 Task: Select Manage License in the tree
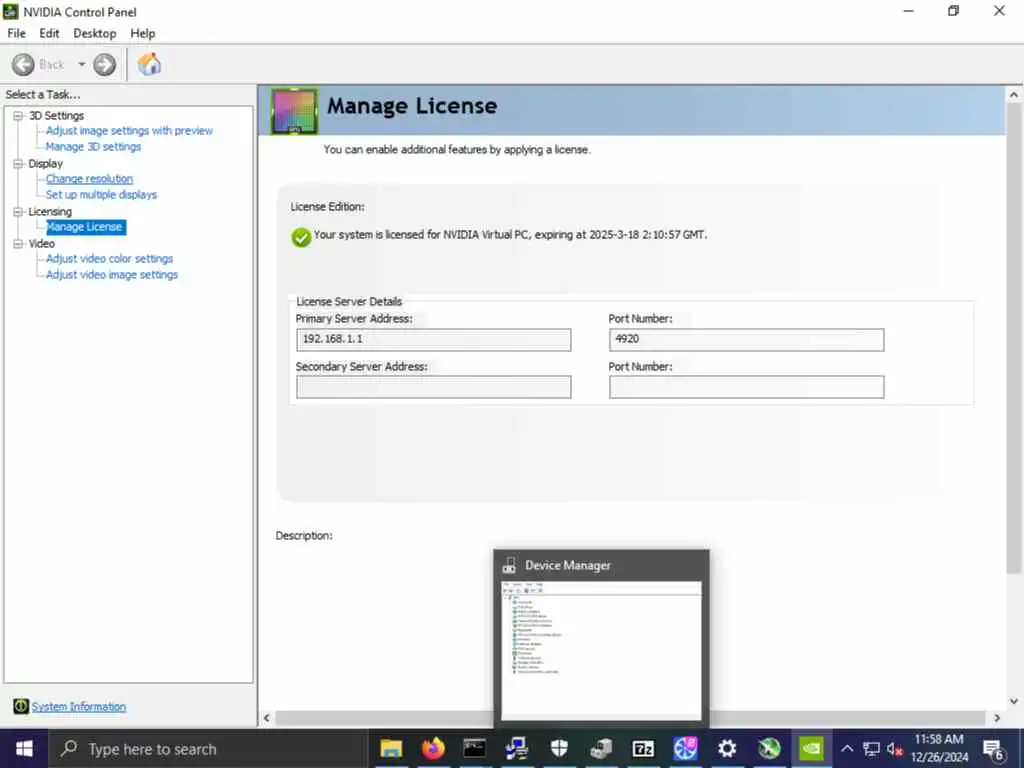(85, 227)
